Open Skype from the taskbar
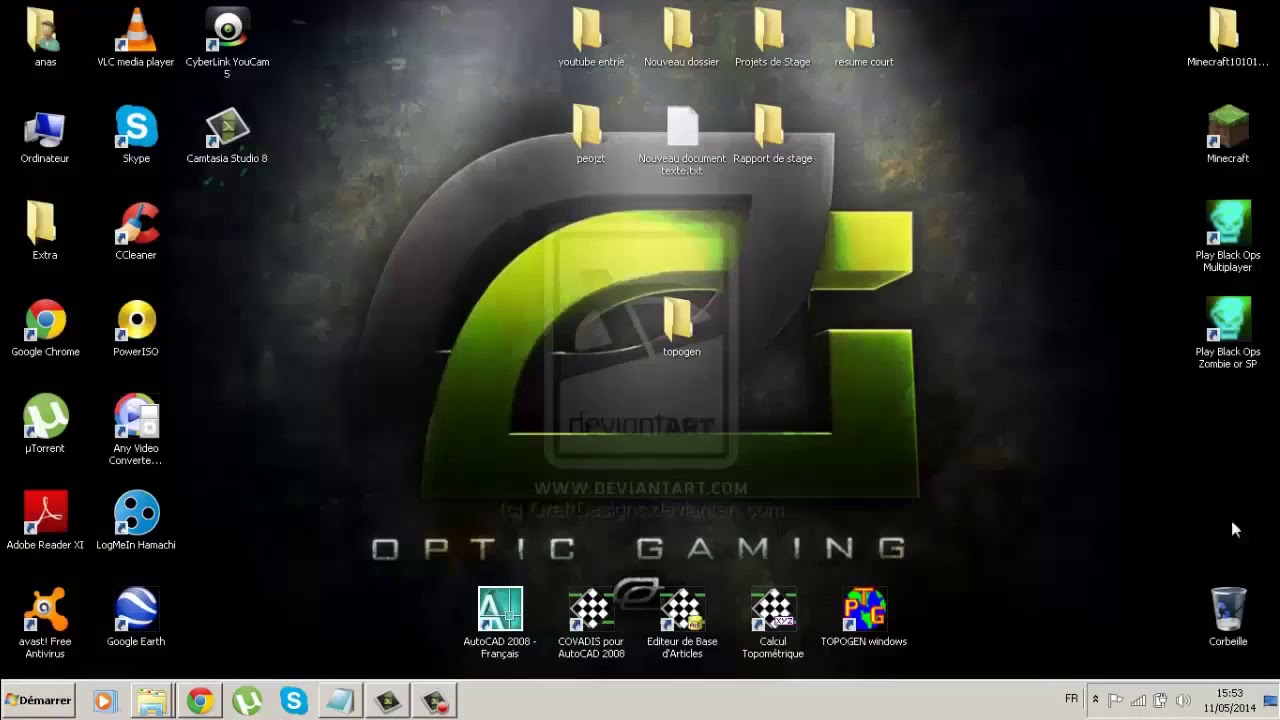Image resolution: width=1280 pixels, height=720 pixels. [294, 701]
